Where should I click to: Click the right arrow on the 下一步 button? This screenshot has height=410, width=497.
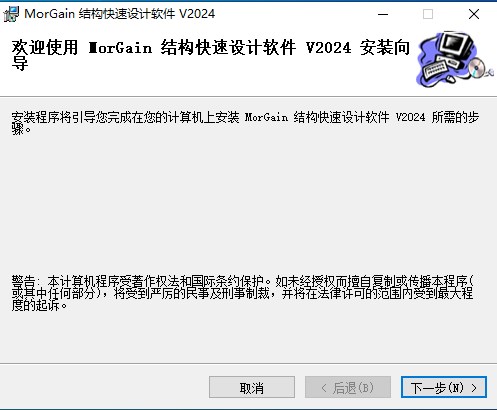coord(474,388)
